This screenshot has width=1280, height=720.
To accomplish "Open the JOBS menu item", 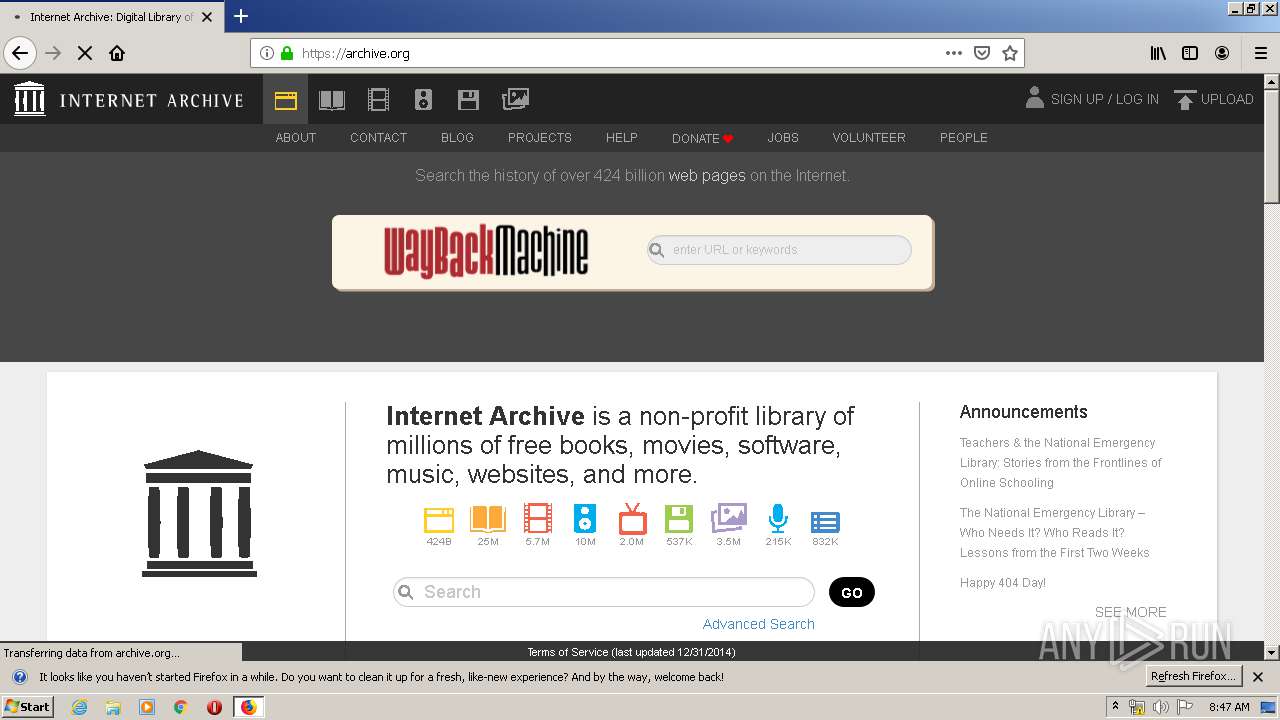I will pyautogui.click(x=783, y=138).
